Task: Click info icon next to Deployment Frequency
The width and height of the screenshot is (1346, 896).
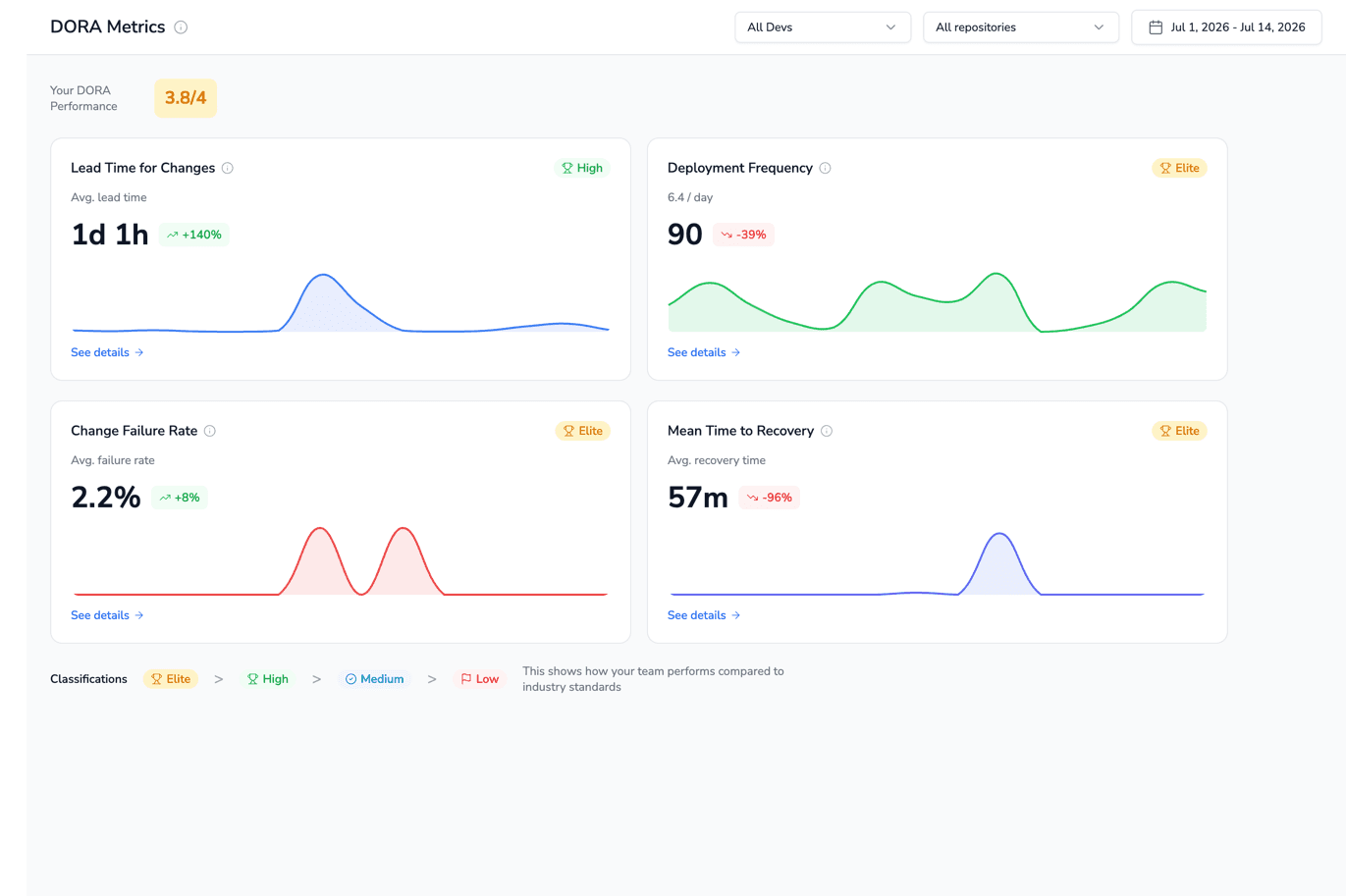Action: [826, 168]
